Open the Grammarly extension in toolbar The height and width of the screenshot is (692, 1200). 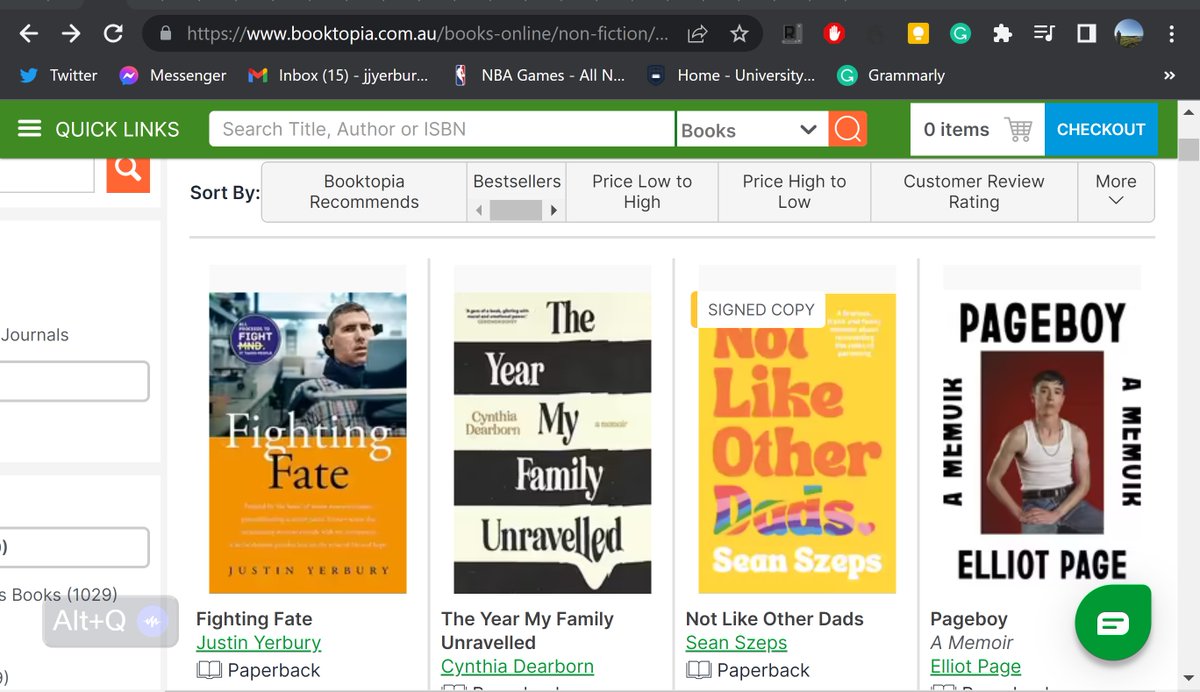tap(960, 34)
